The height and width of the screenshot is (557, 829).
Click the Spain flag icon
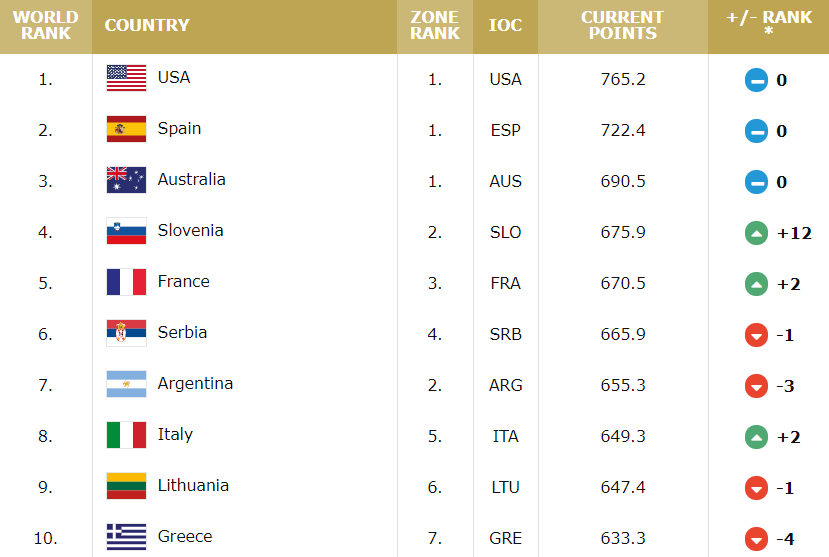point(126,129)
